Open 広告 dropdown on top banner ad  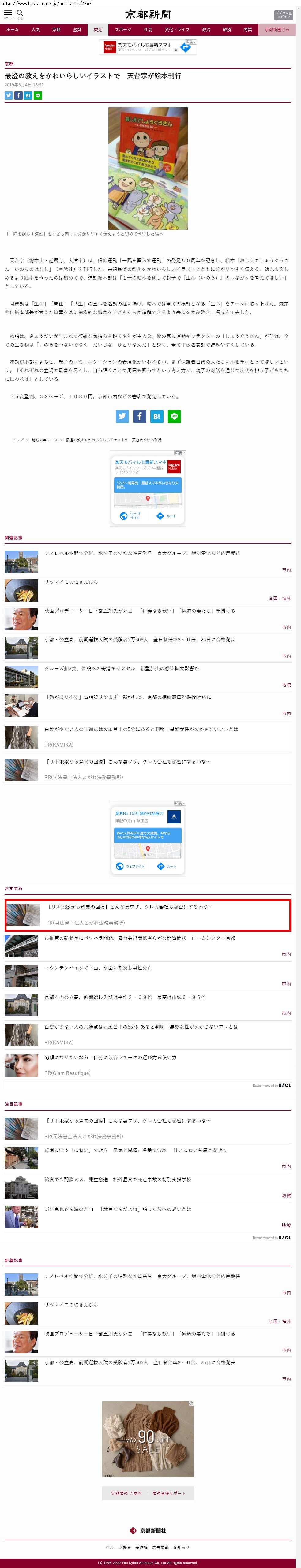(190, 42)
